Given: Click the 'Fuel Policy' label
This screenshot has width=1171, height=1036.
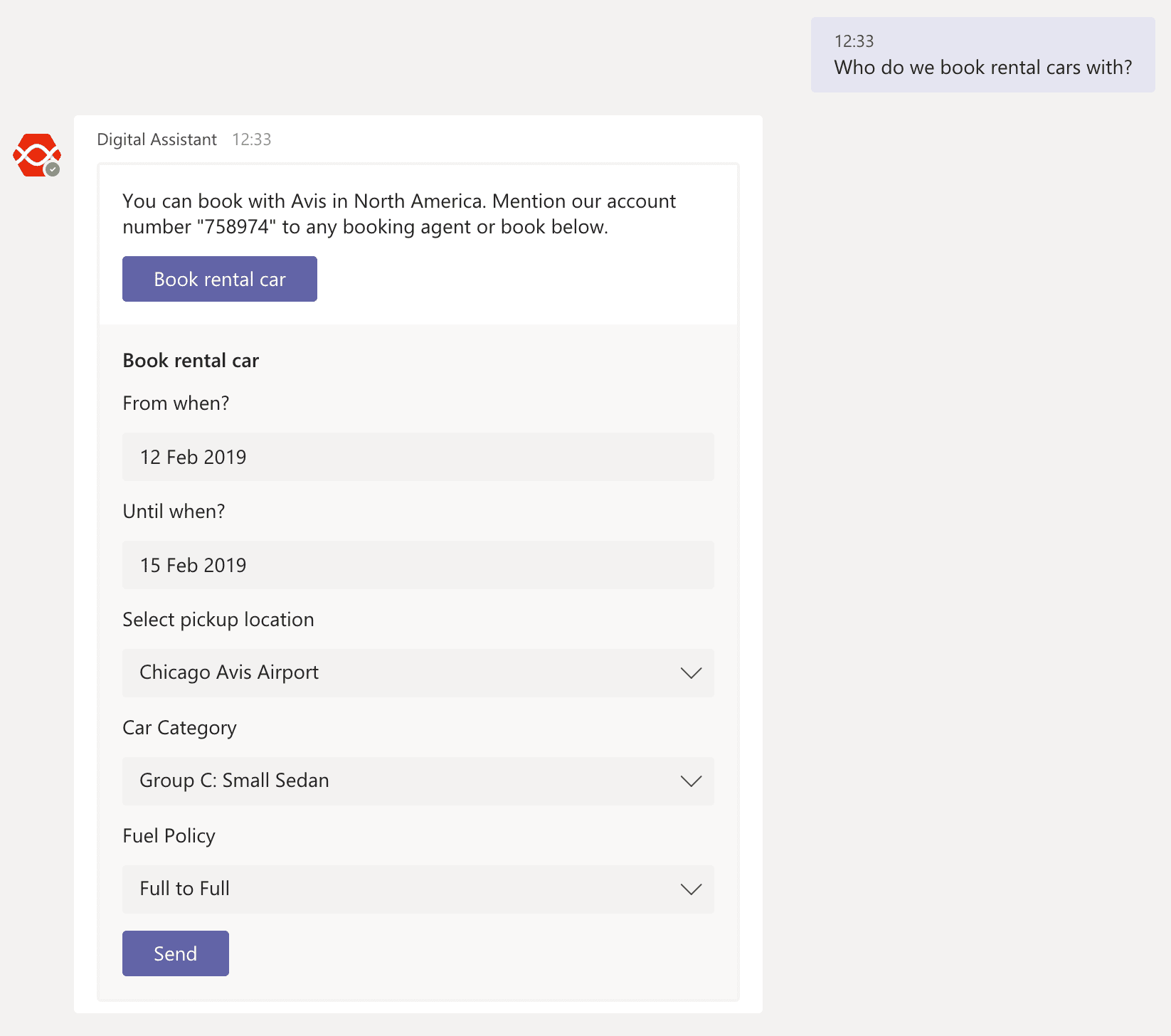Looking at the screenshot, I should pos(169,836).
